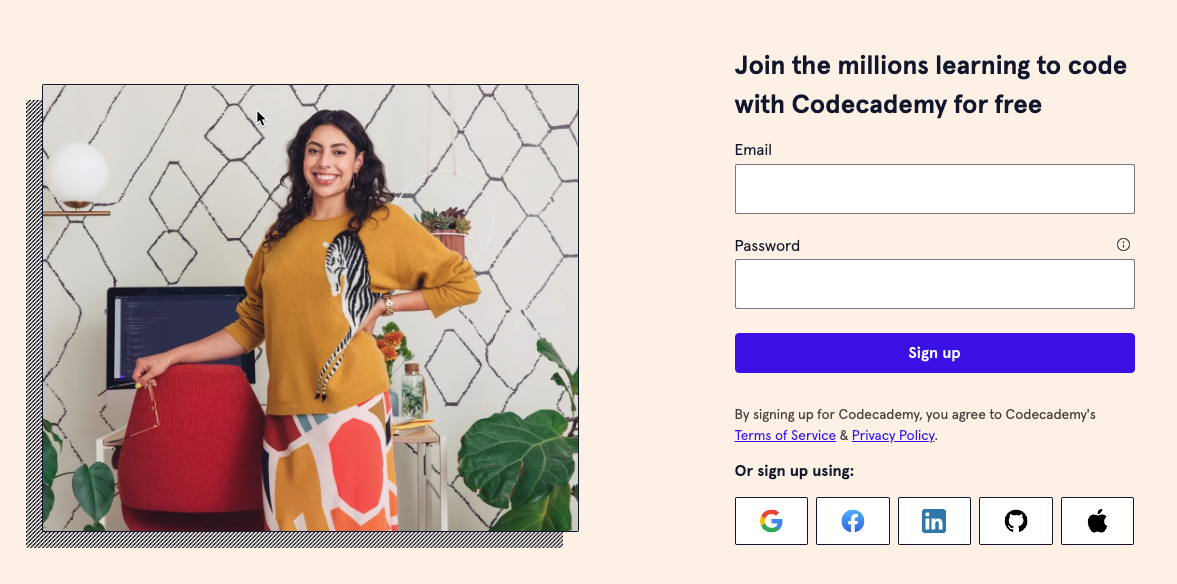This screenshot has width=1177, height=584.
Task: Click the heading about learning to code
Action: pyautogui.click(x=930, y=84)
